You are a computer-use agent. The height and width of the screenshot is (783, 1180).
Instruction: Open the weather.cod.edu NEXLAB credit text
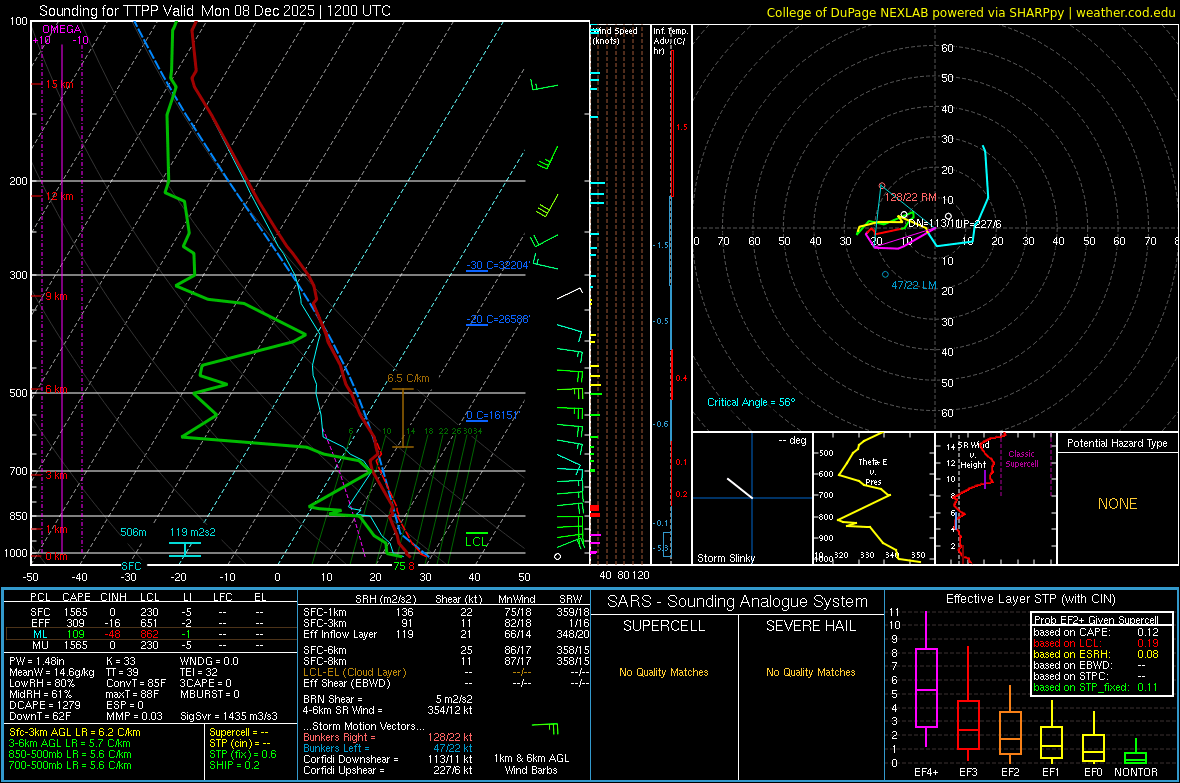pyautogui.click(x=971, y=12)
